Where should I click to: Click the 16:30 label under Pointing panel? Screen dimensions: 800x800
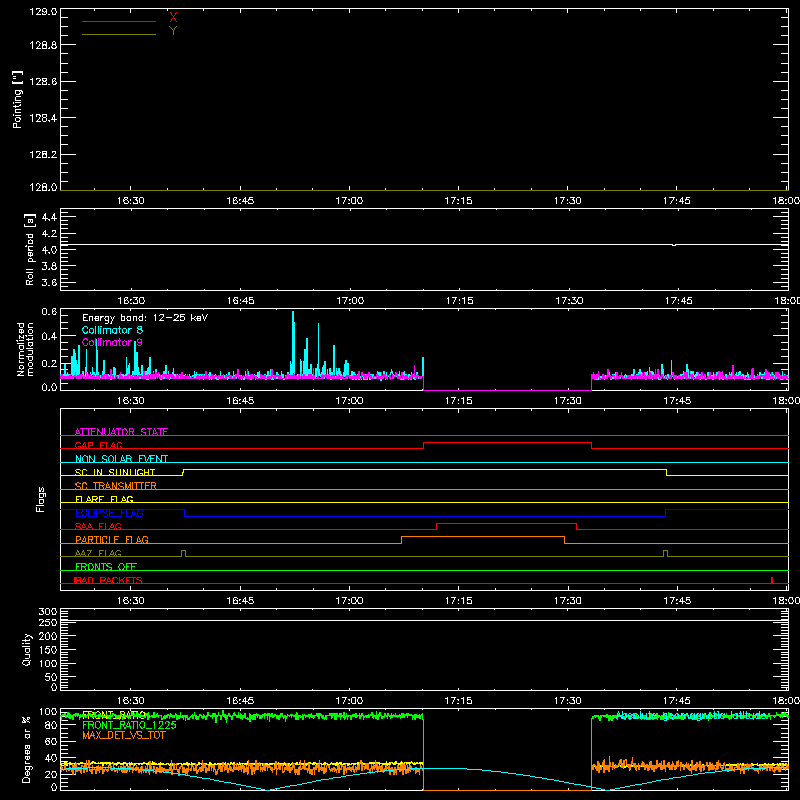point(131,201)
